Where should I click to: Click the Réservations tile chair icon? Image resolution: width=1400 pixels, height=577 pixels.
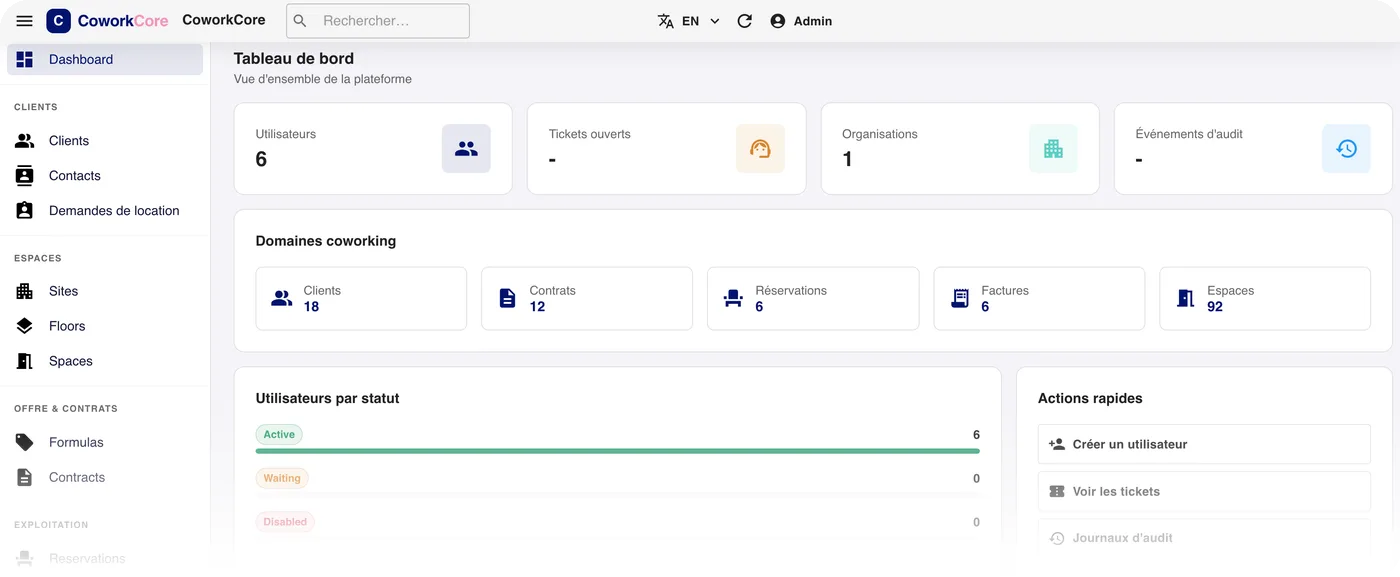pyautogui.click(x=734, y=298)
